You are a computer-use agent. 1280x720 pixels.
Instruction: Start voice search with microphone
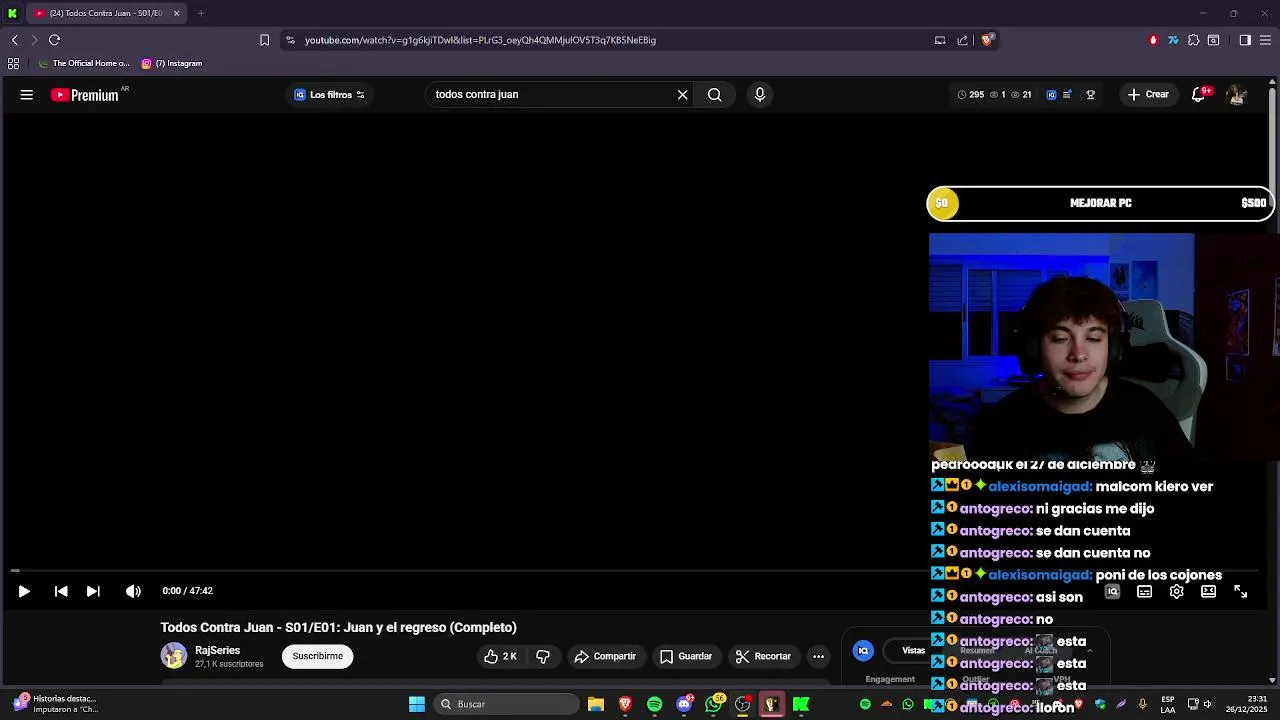pyautogui.click(x=760, y=95)
